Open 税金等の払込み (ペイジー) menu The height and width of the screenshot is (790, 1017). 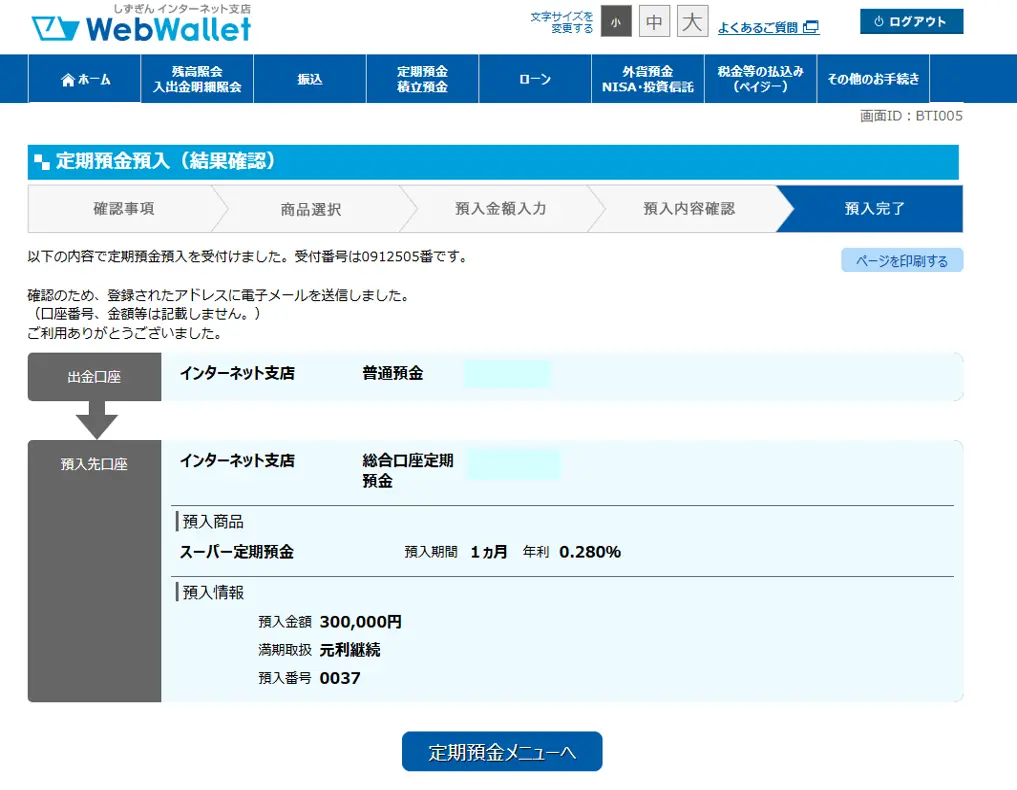click(x=760, y=79)
